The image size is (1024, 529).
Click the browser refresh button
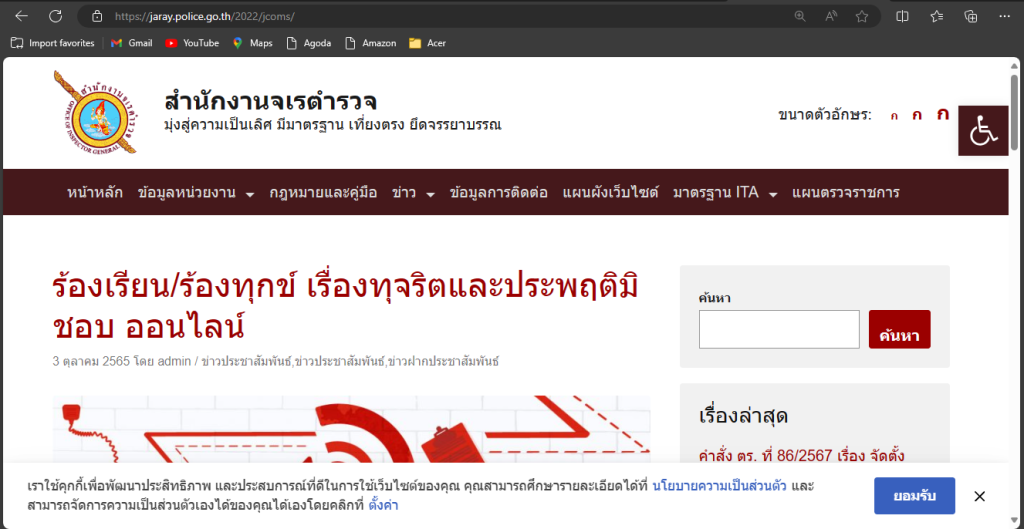point(56,16)
